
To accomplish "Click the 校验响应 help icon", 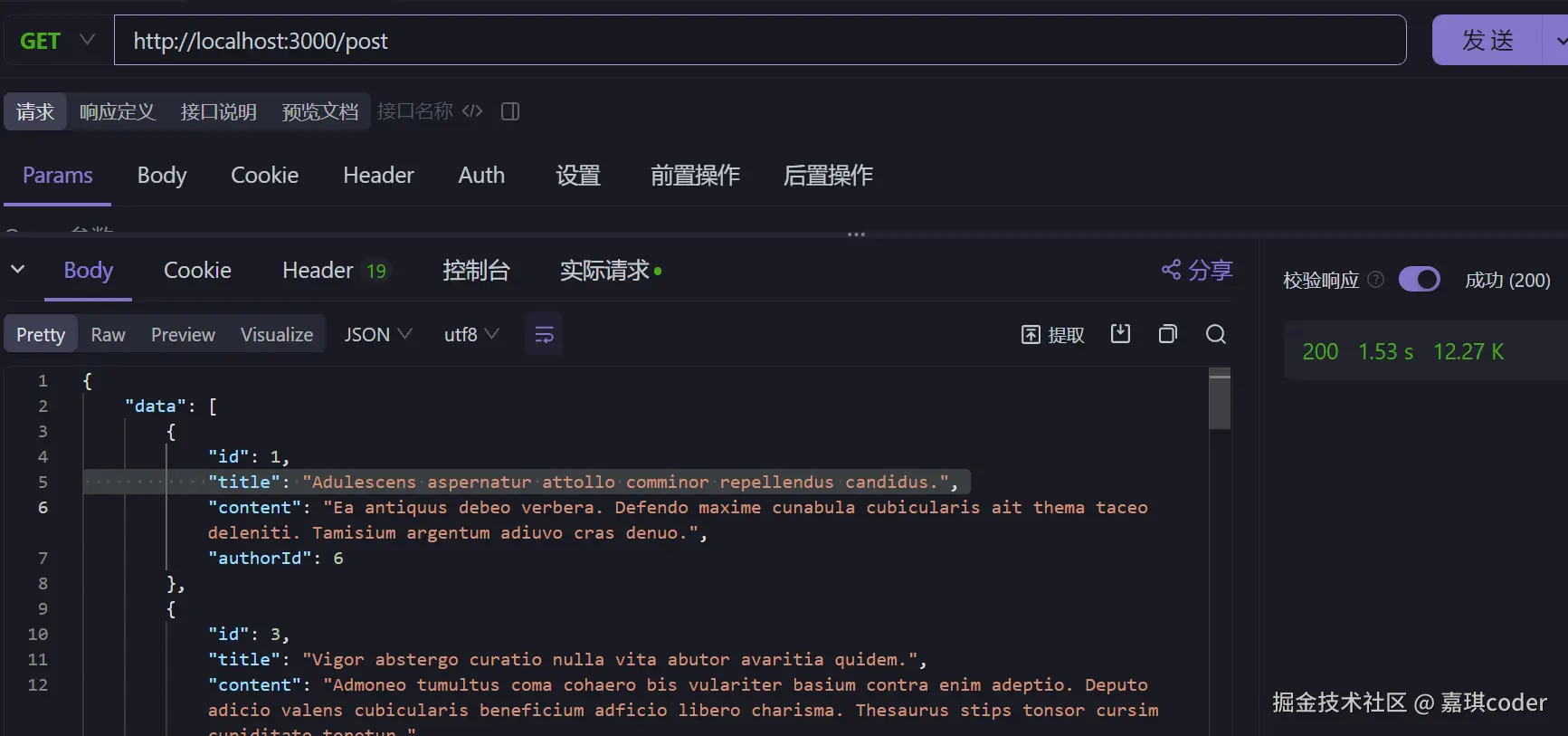I will coord(1375,280).
